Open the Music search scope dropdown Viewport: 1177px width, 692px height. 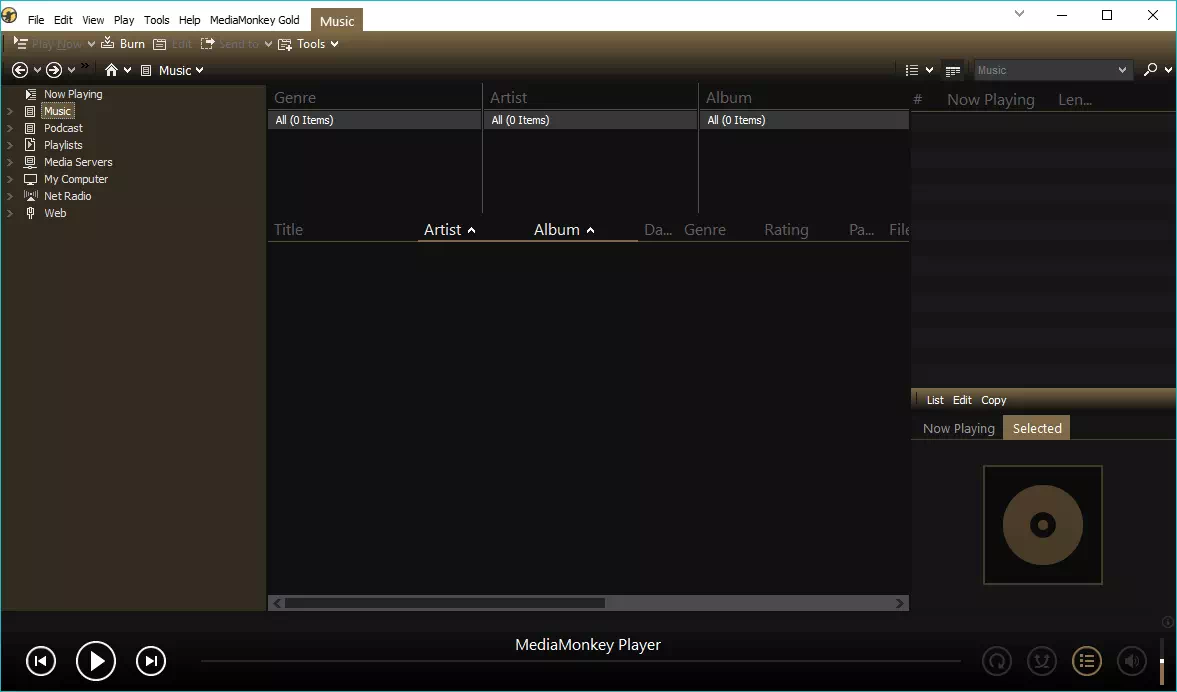tap(1052, 70)
